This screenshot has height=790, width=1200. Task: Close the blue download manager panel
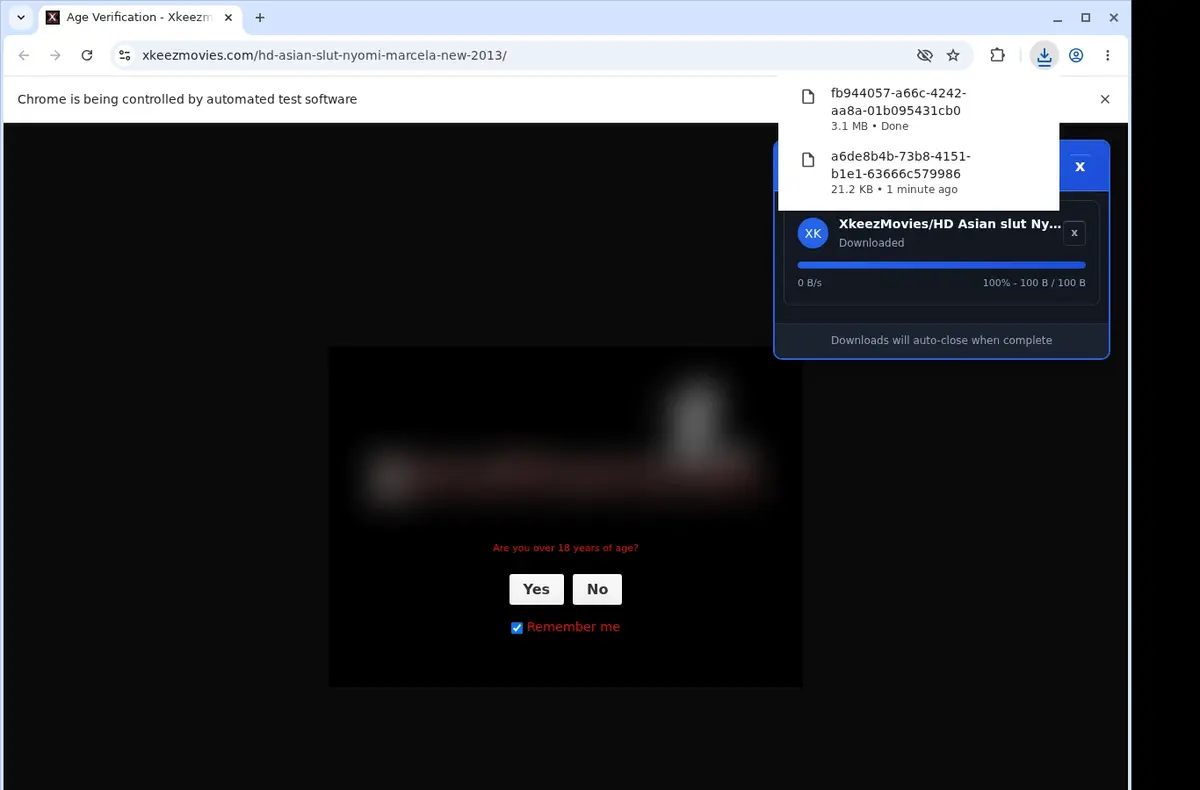click(1080, 167)
